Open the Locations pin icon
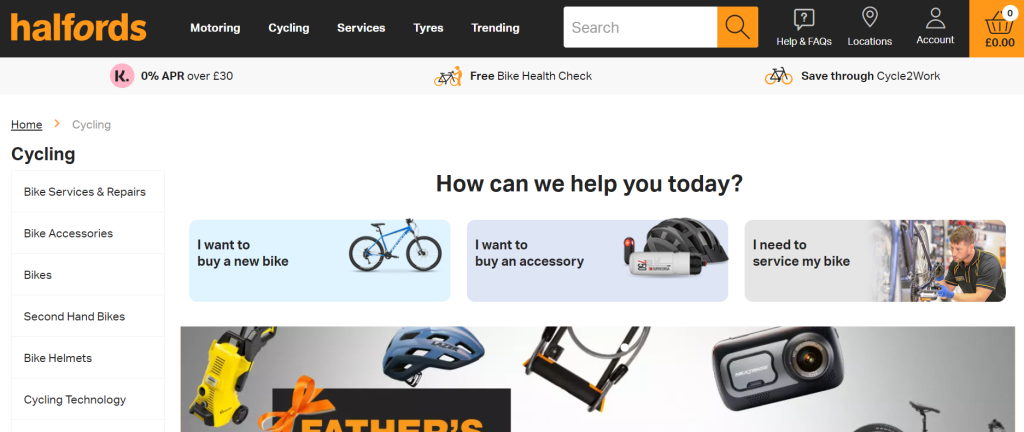Image resolution: width=1024 pixels, height=432 pixels. tap(869, 18)
